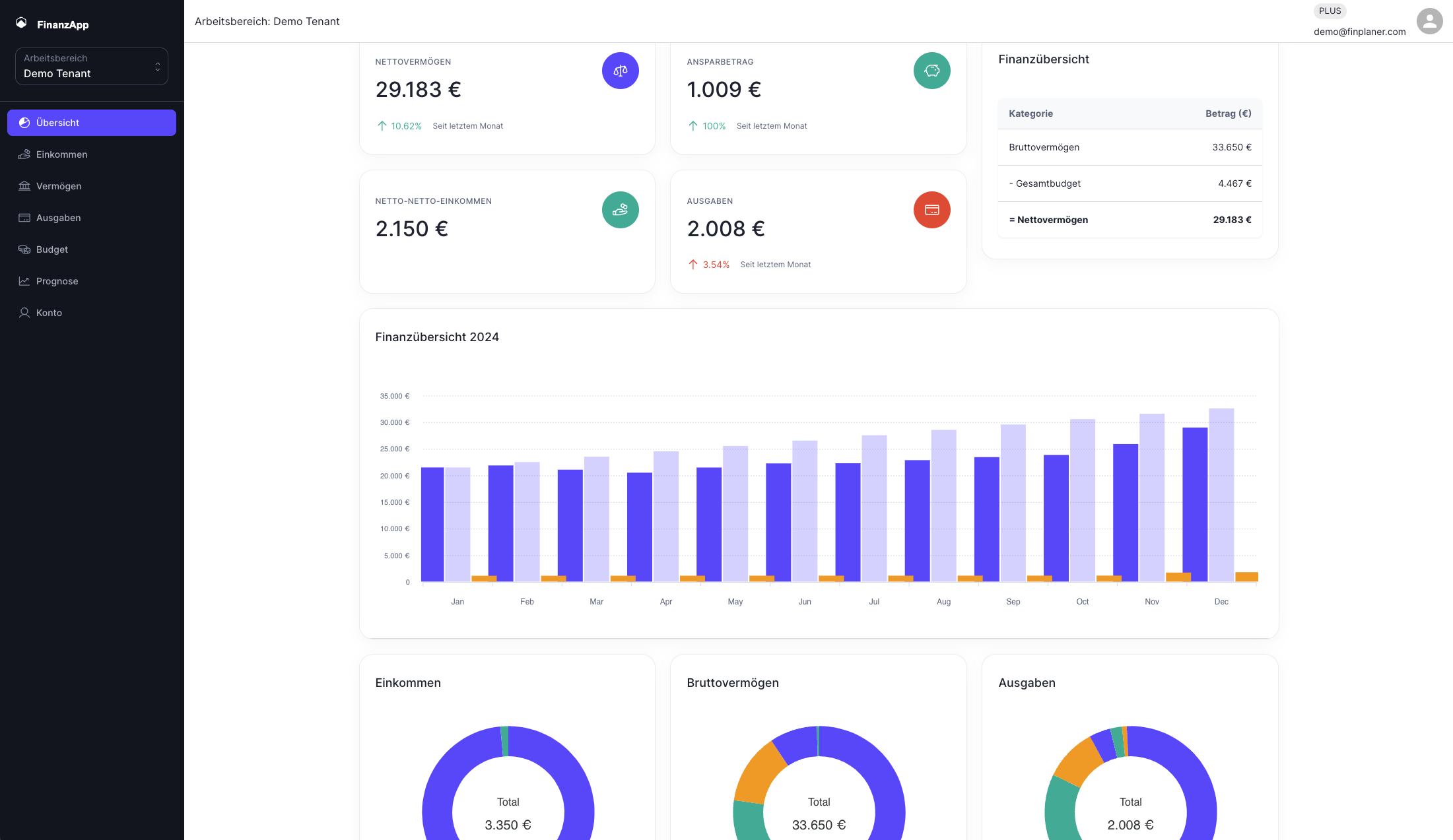The width and height of the screenshot is (1453, 840).
Task: Open the Arbeitsbereich Demo Tenant dropdown
Action: click(x=92, y=66)
